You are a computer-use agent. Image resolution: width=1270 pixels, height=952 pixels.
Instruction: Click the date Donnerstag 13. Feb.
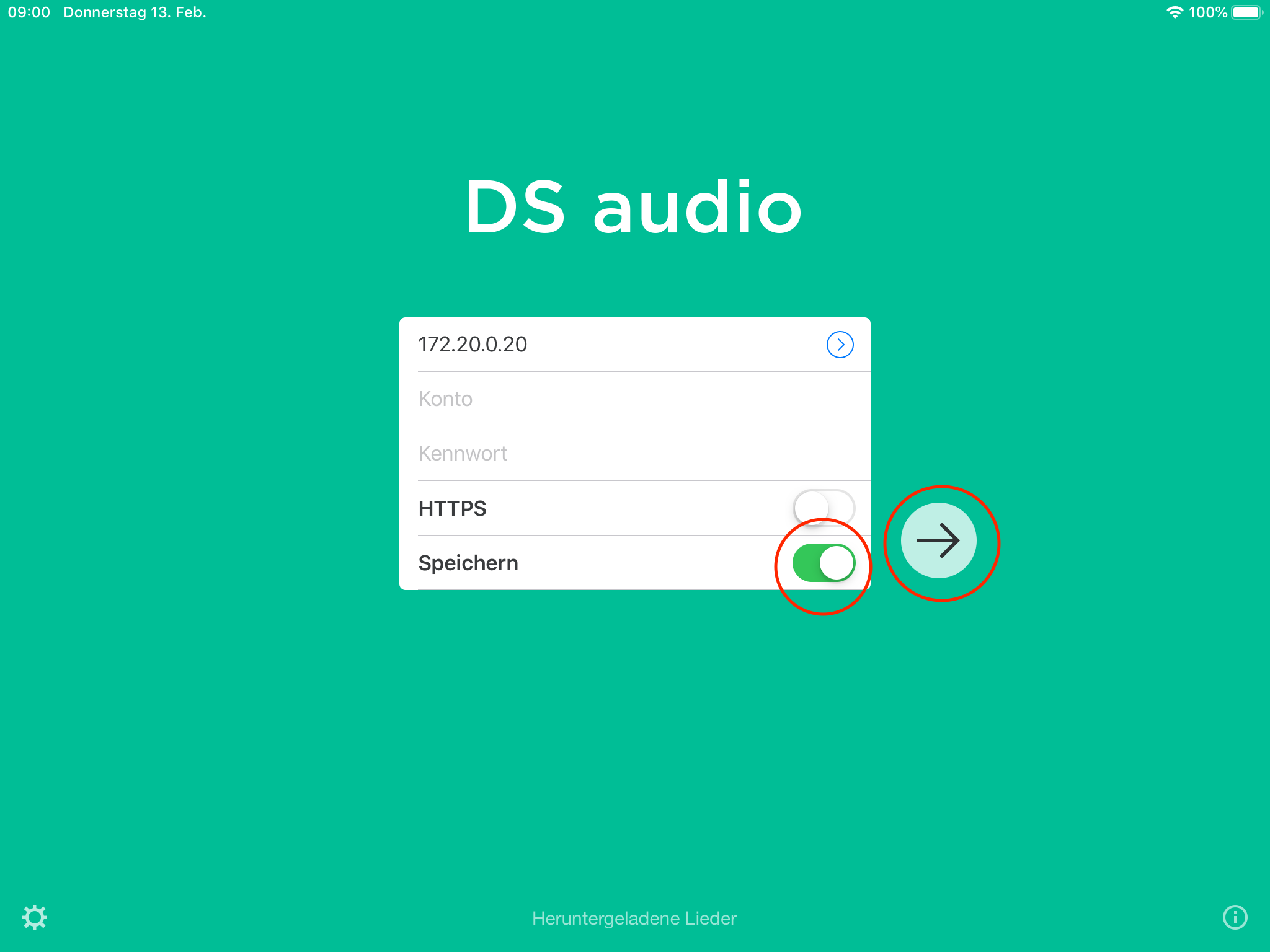135,12
